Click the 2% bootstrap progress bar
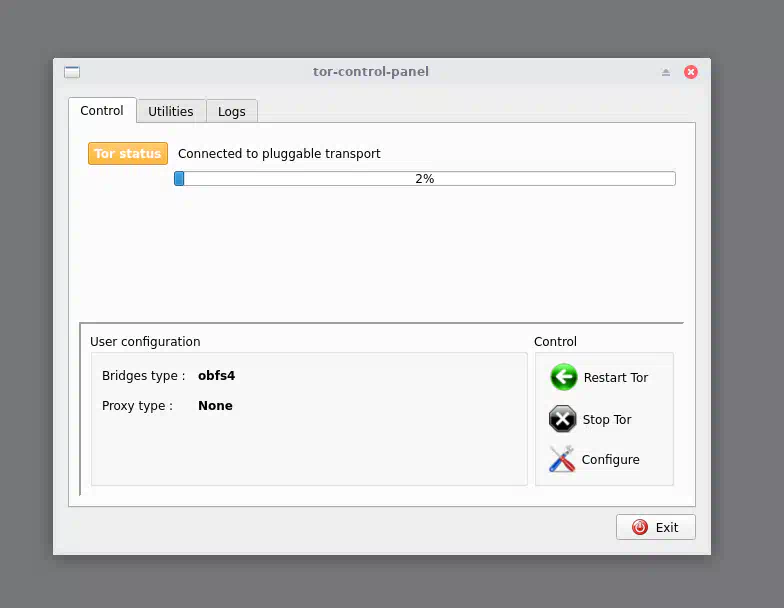Viewport: 784px width, 608px height. click(x=425, y=178)
